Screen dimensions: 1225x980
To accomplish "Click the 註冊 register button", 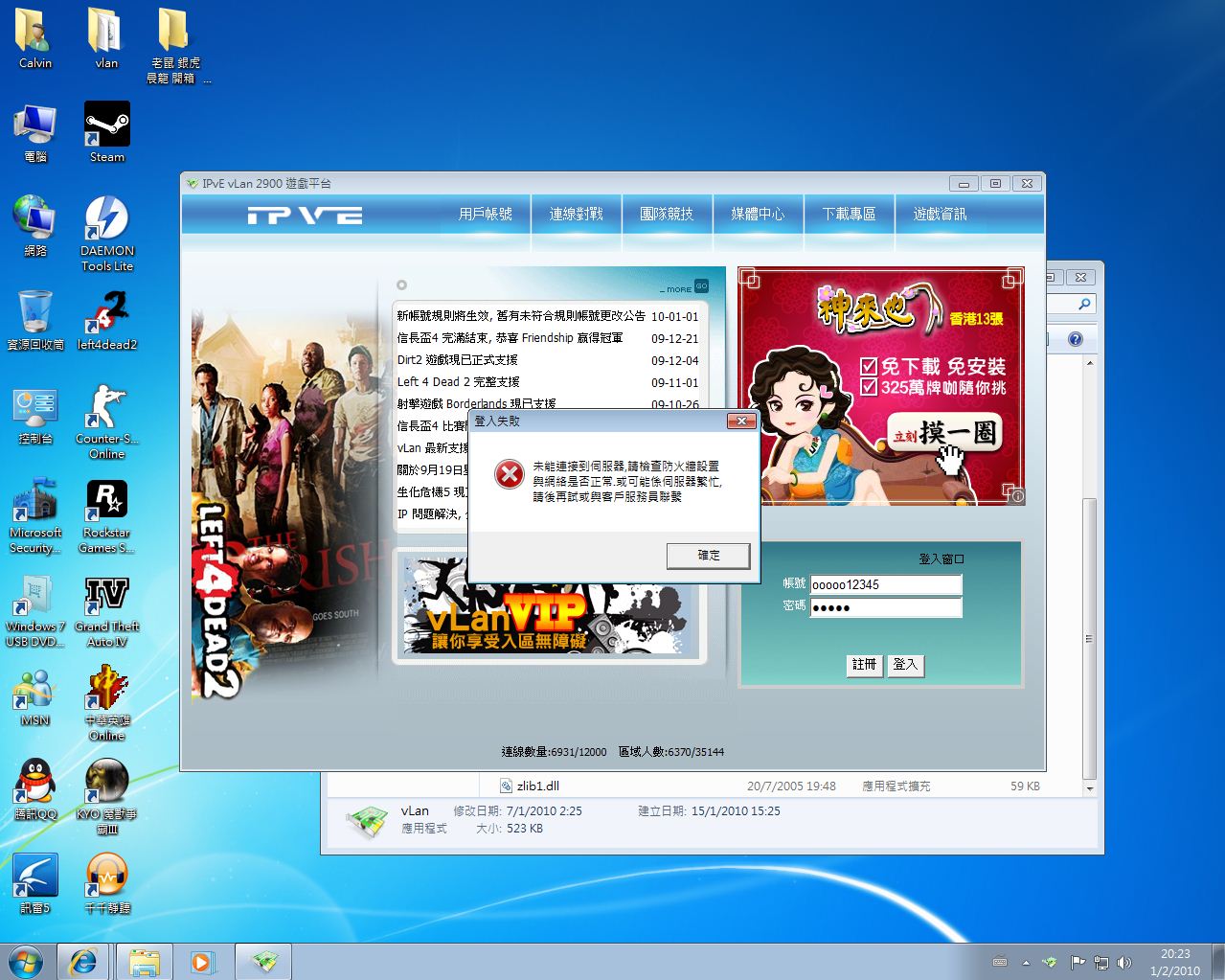I will 864,665.
